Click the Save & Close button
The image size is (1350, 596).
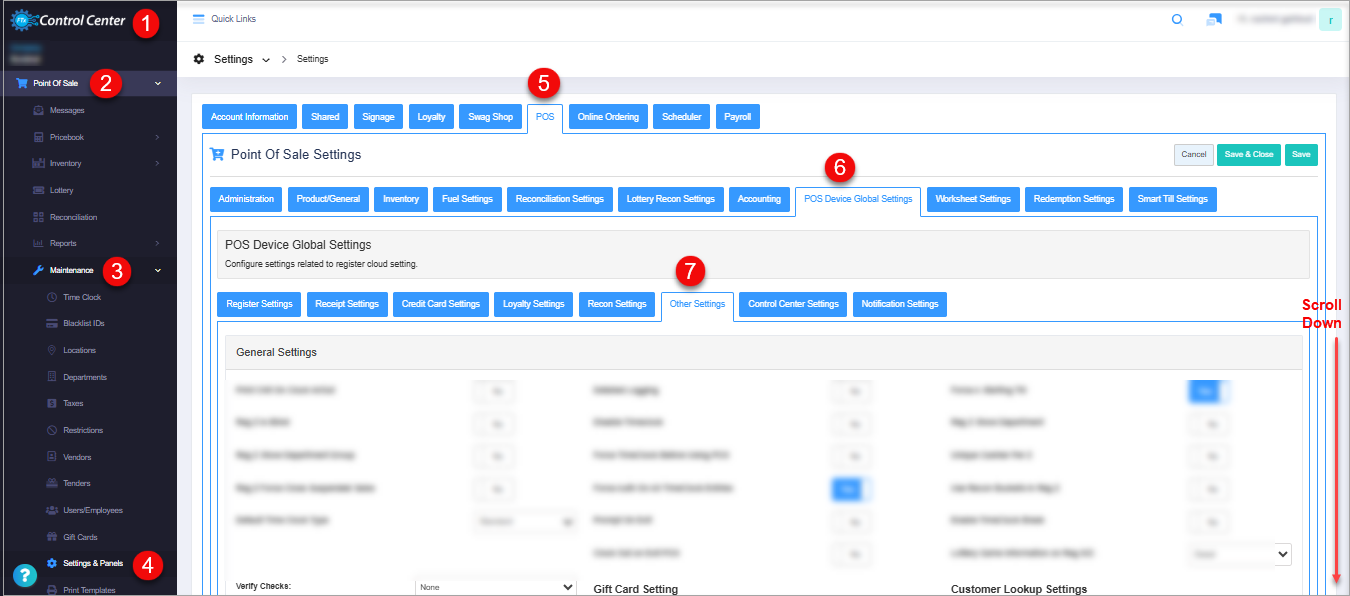pyautogui.click(x=1248, y=155)
